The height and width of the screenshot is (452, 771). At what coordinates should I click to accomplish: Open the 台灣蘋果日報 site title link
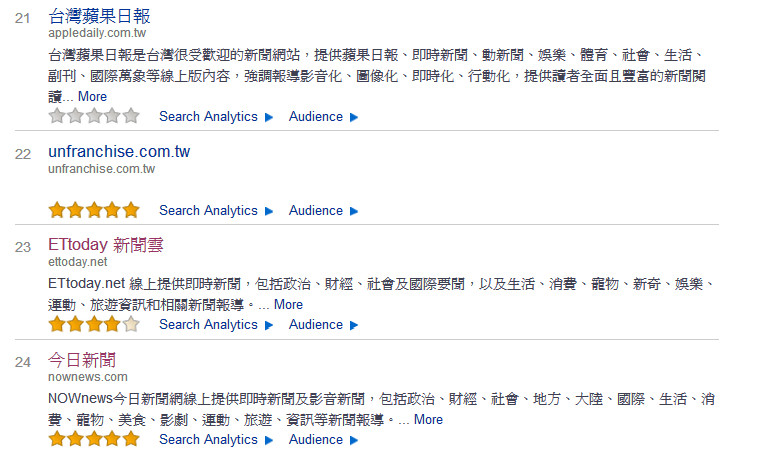pyautogui.click(x=99, y=16)
